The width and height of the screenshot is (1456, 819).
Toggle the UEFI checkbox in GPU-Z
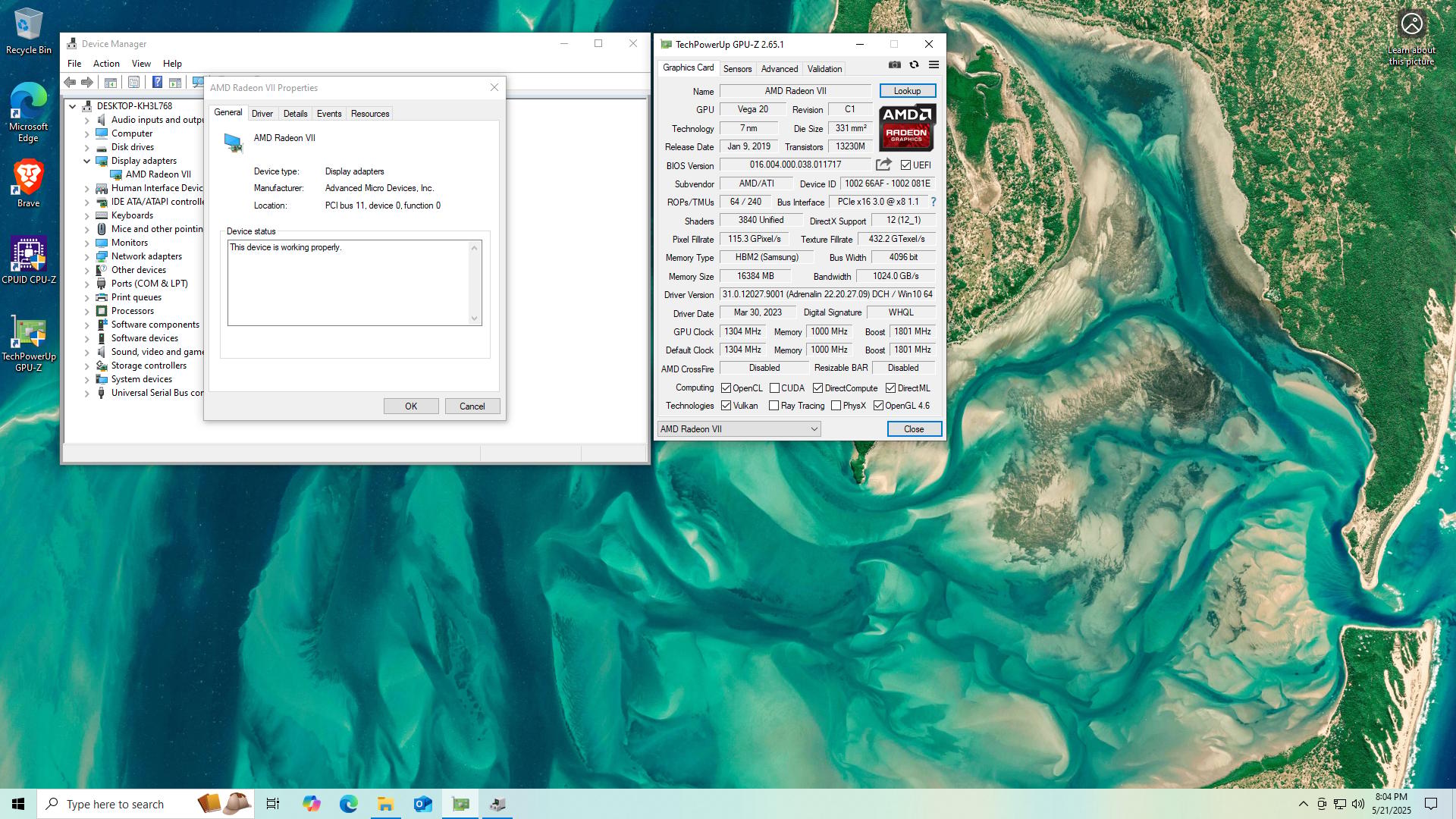[905, 165]
